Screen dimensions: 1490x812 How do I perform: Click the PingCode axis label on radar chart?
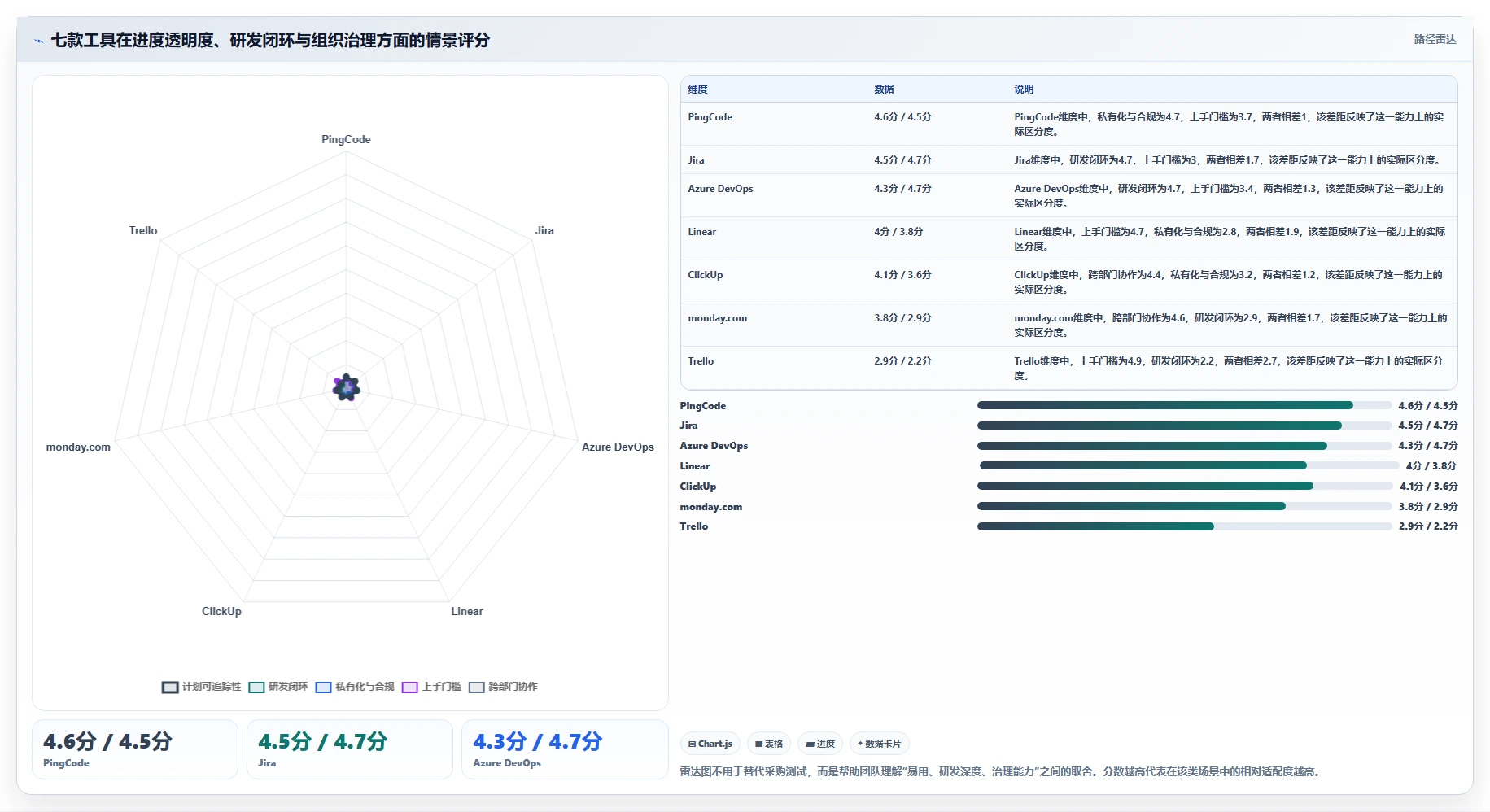[346, 140]
